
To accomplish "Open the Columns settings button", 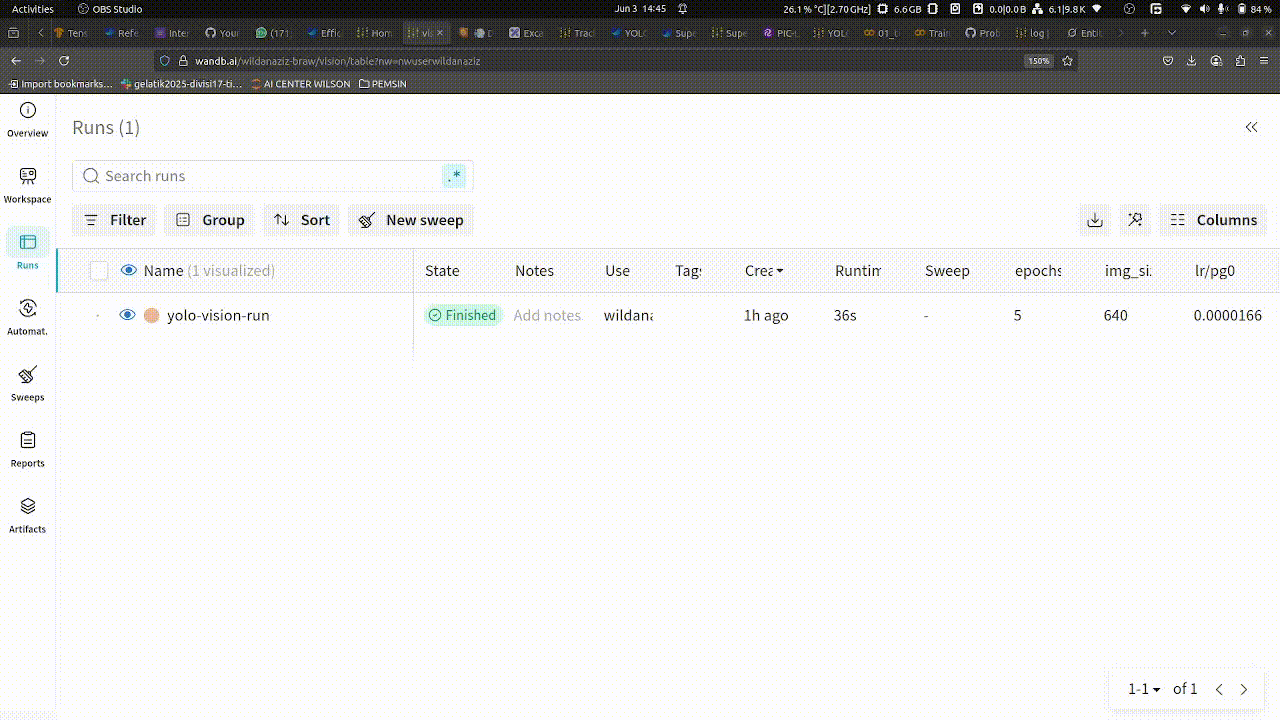I will (x=1213, y=220).
